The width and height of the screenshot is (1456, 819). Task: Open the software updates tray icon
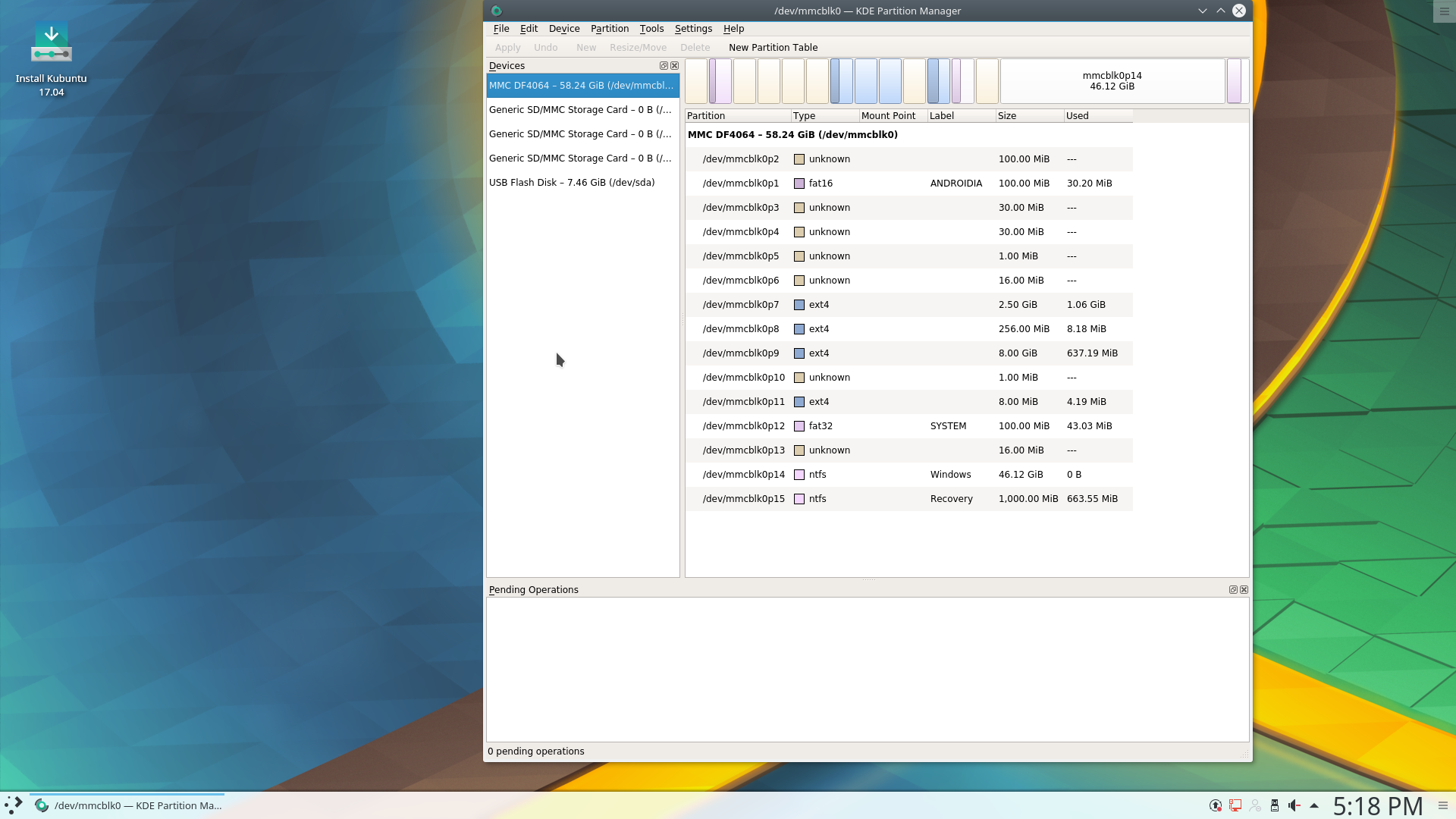(1216, 805)
